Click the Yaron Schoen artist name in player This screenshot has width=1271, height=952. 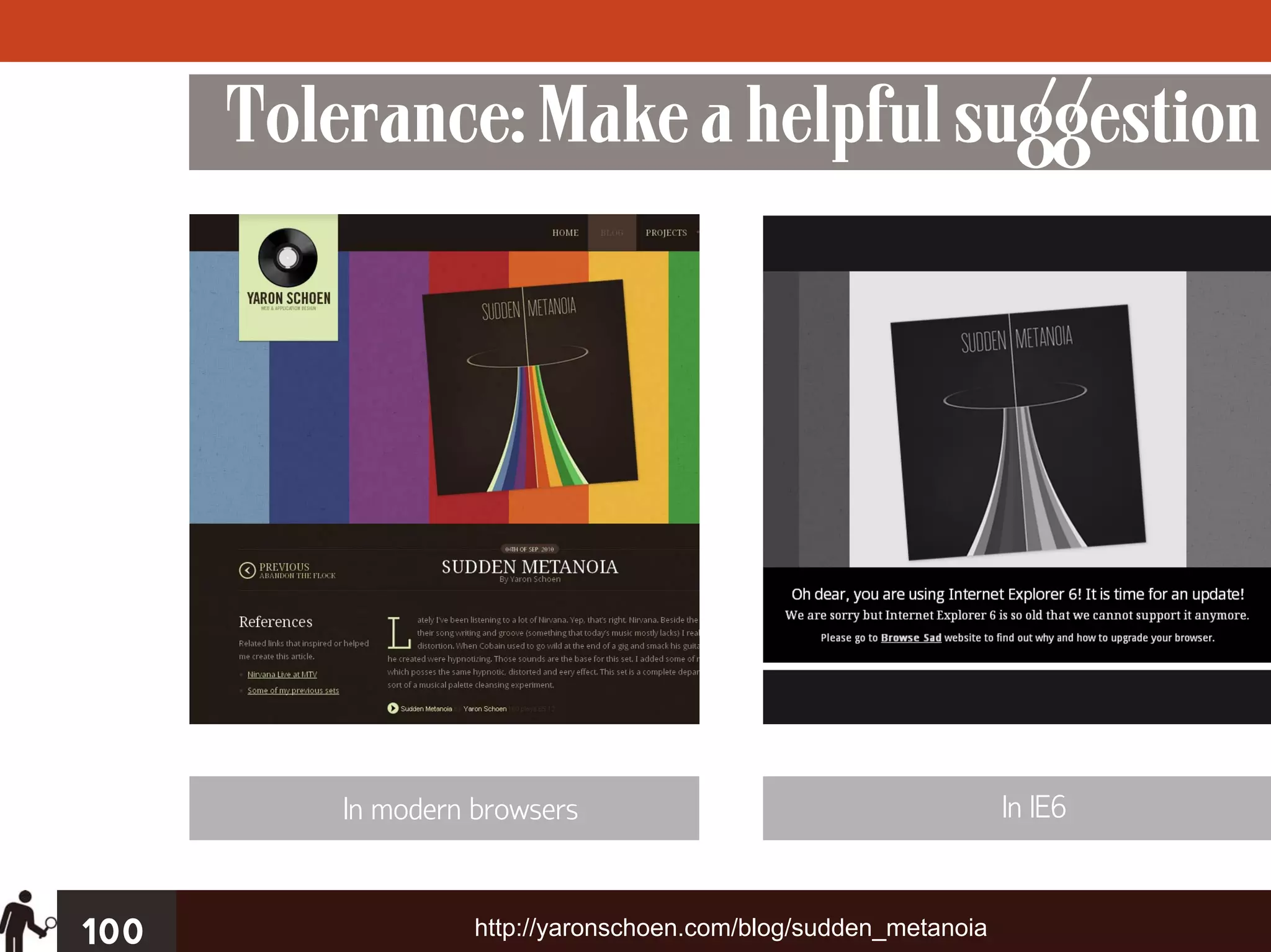[x=485, y=709]
